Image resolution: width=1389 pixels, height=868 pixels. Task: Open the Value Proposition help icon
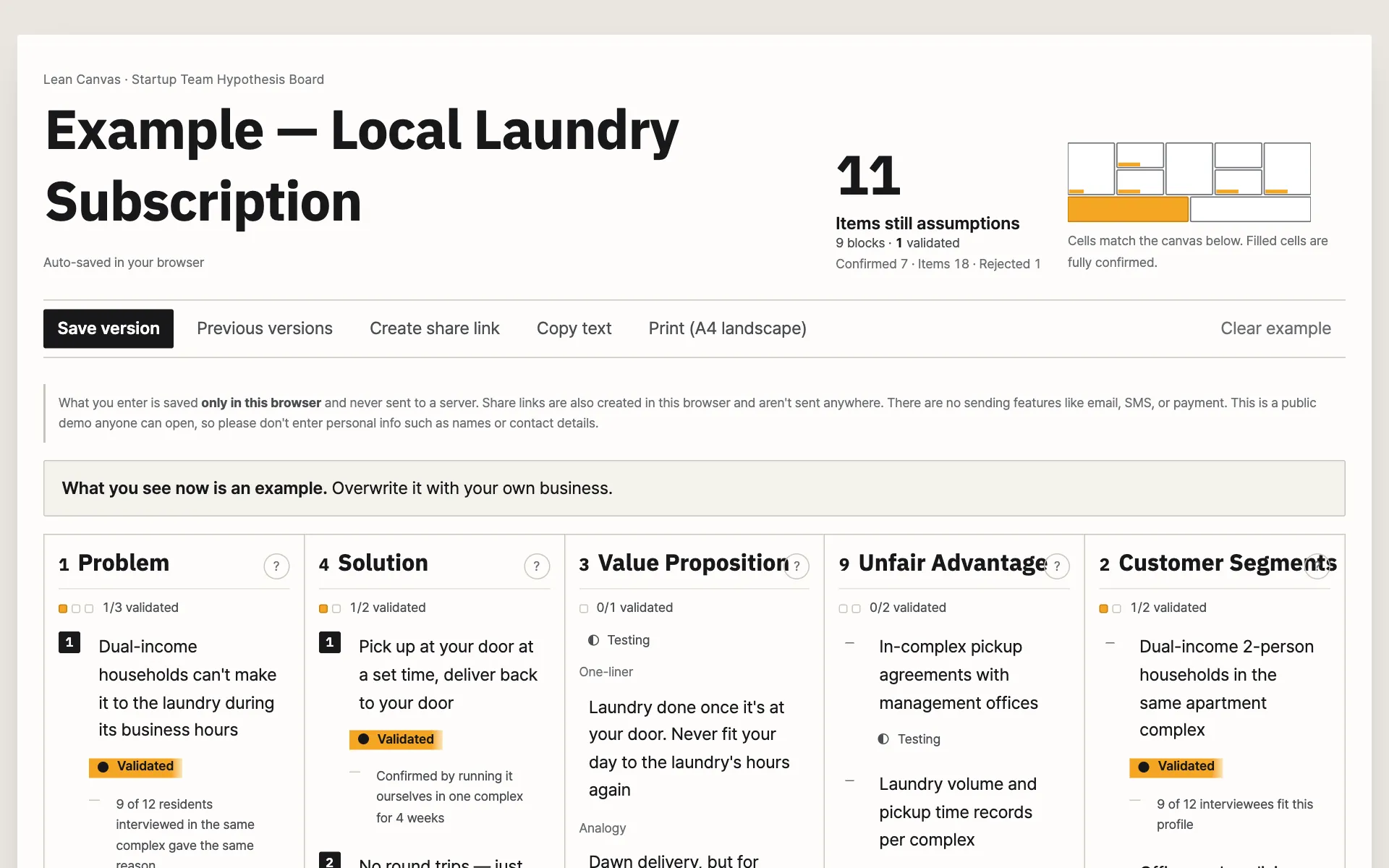[x=797, y=566]
